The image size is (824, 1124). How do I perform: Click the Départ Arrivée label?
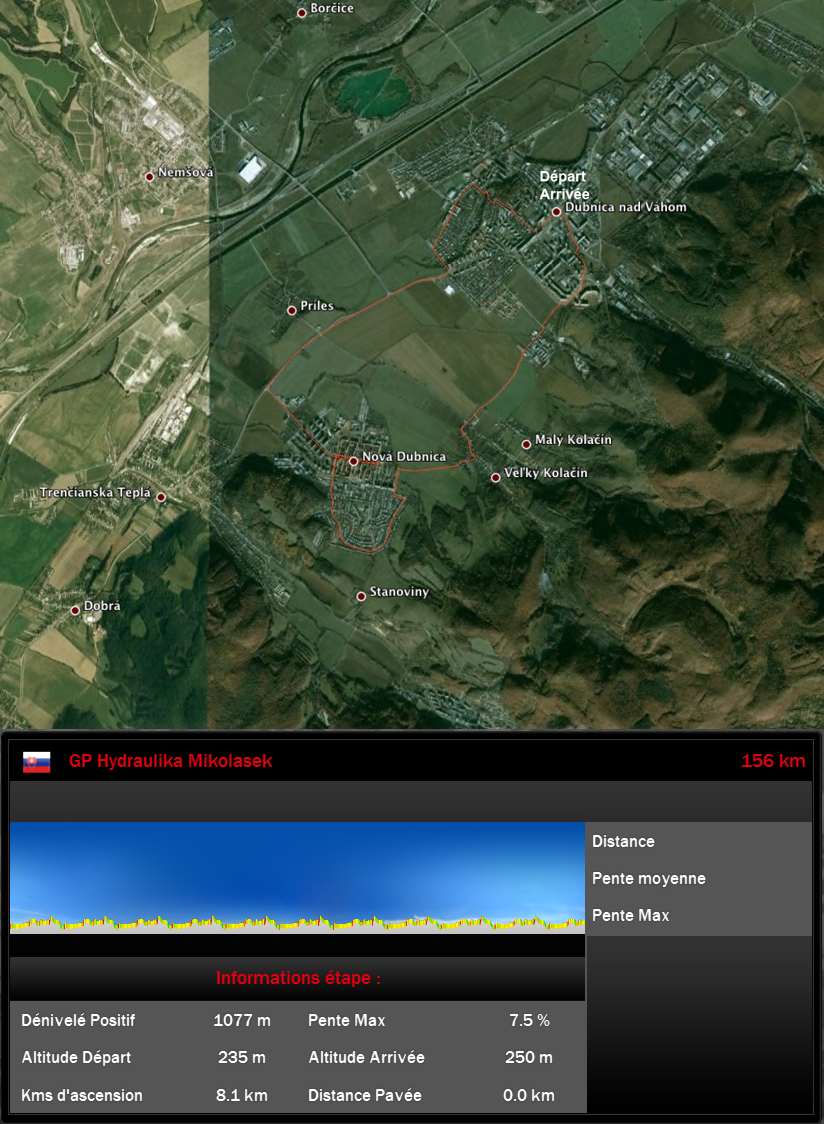pyautogui.click(x=564, y=185)
